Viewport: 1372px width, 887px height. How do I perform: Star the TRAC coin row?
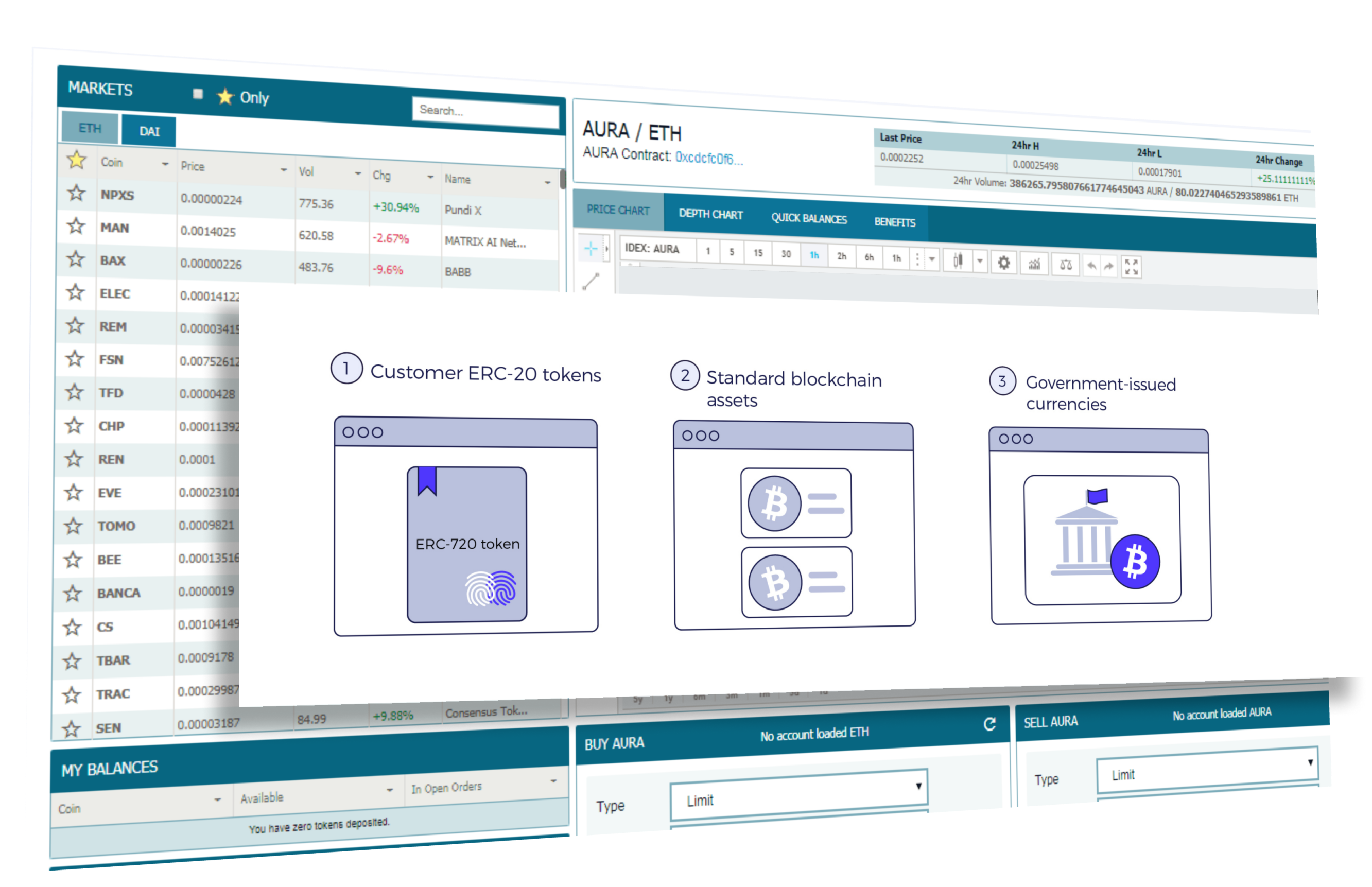click(72, 695)
